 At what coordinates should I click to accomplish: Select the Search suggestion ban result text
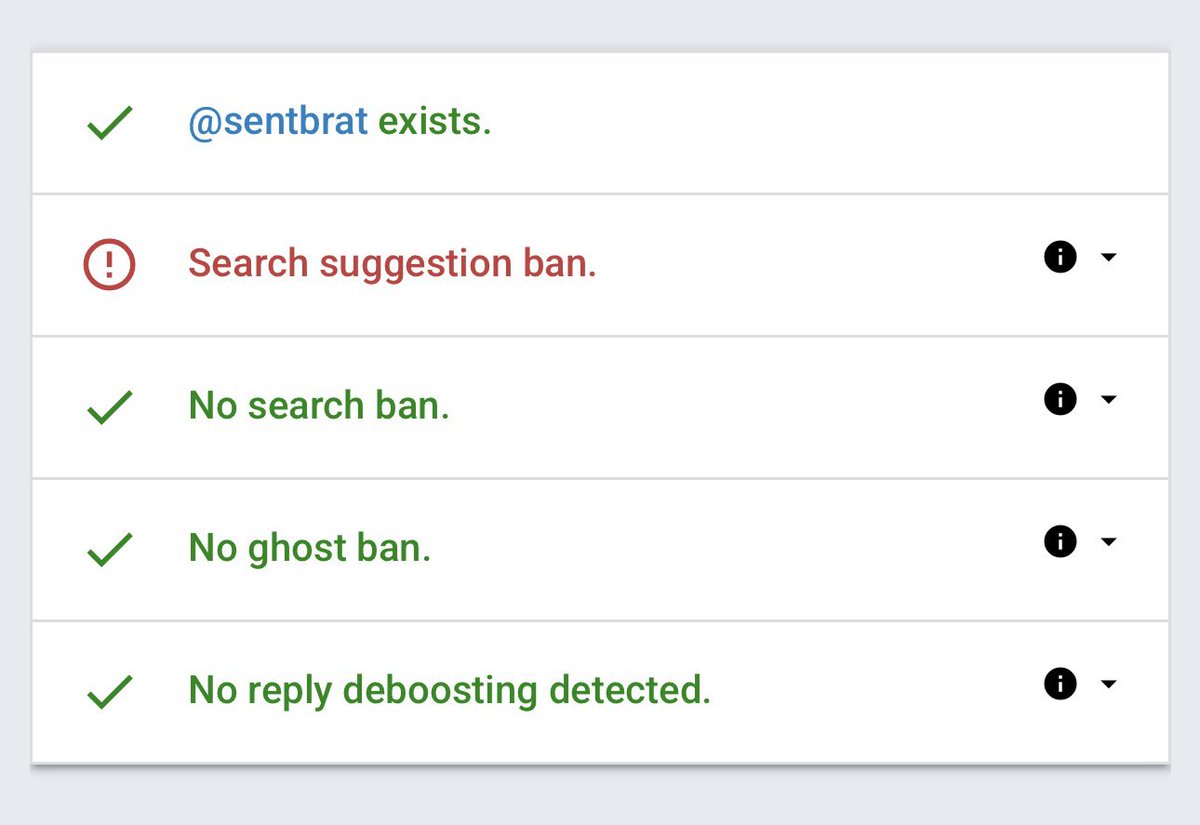coord(392,264)
